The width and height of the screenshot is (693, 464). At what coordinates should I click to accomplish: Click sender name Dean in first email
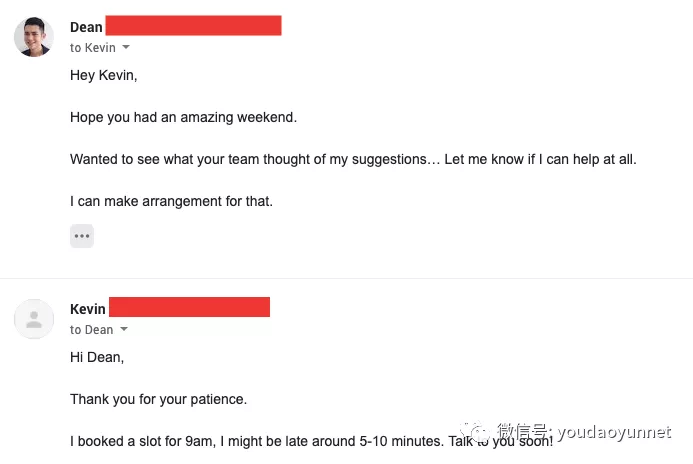pyautogui.click(x=86, y=27)
